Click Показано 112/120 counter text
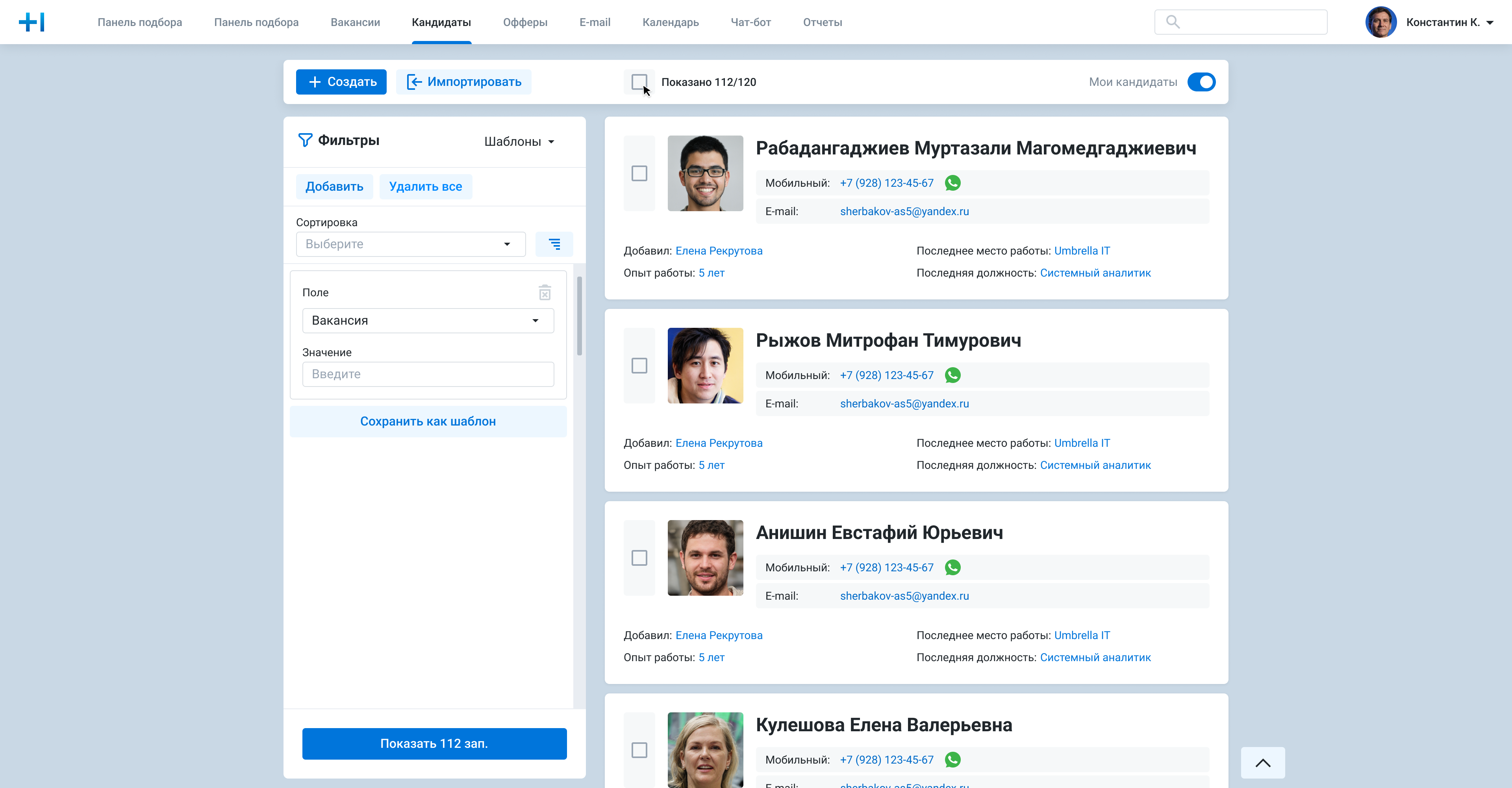Image resolution: width=1512 pixels, height=788 pixels. tap(708, 82)
